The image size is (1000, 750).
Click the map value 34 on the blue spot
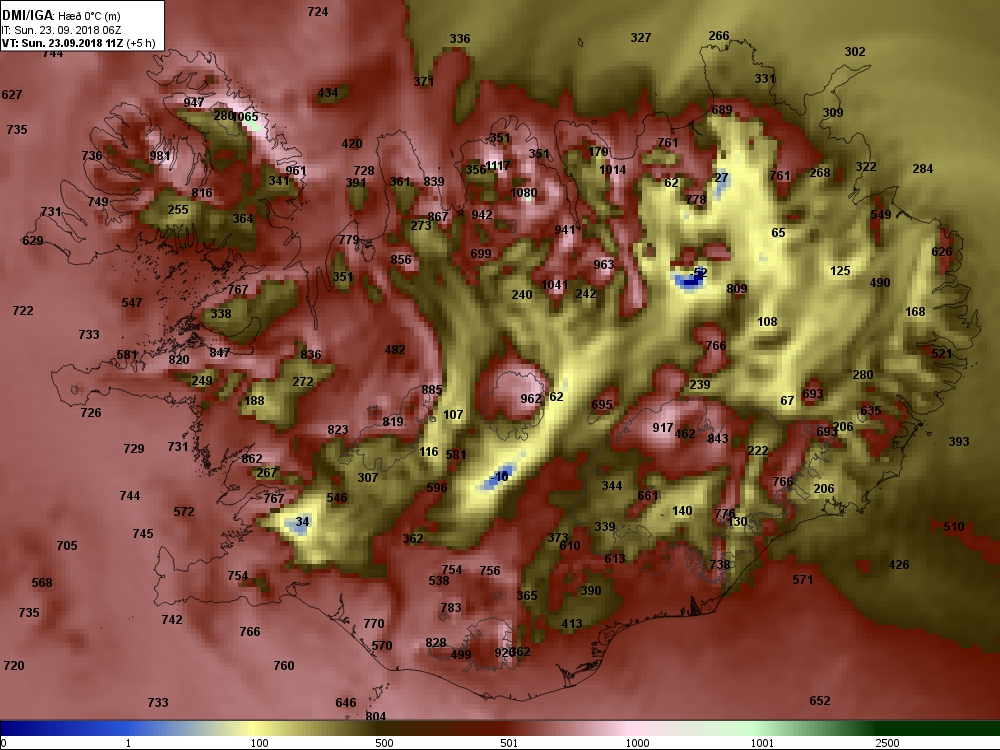point(302,522)
